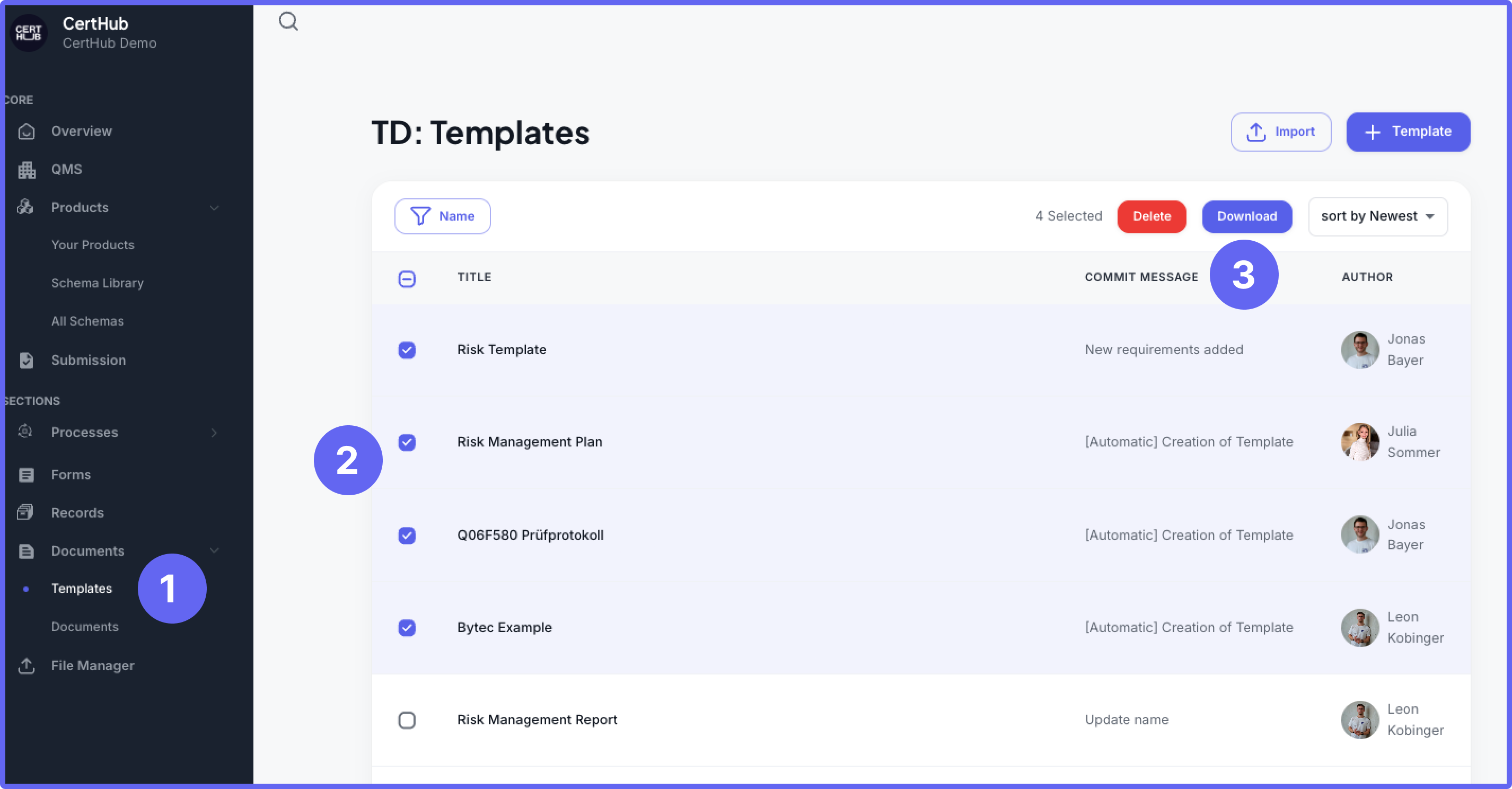
Task: Expand the Processes section in sidebar
Action: pyautogui.click(x=215, y=433)
